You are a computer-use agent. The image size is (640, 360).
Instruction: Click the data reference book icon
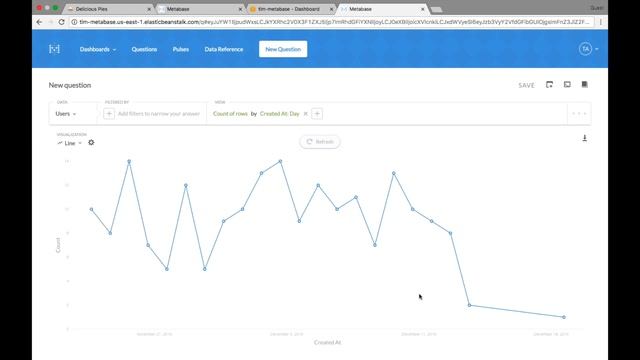click(x=584, y=84)
